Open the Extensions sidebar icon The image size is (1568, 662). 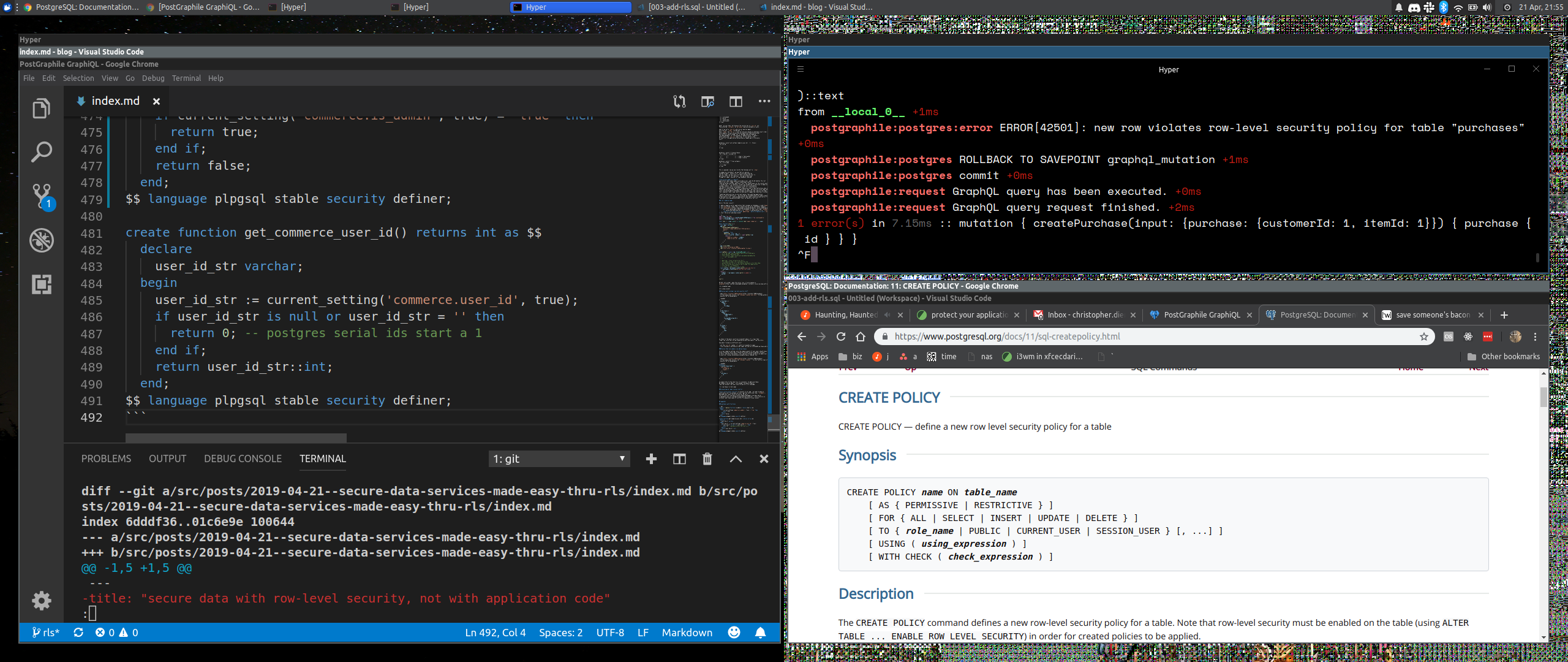[x=41, y=284]
